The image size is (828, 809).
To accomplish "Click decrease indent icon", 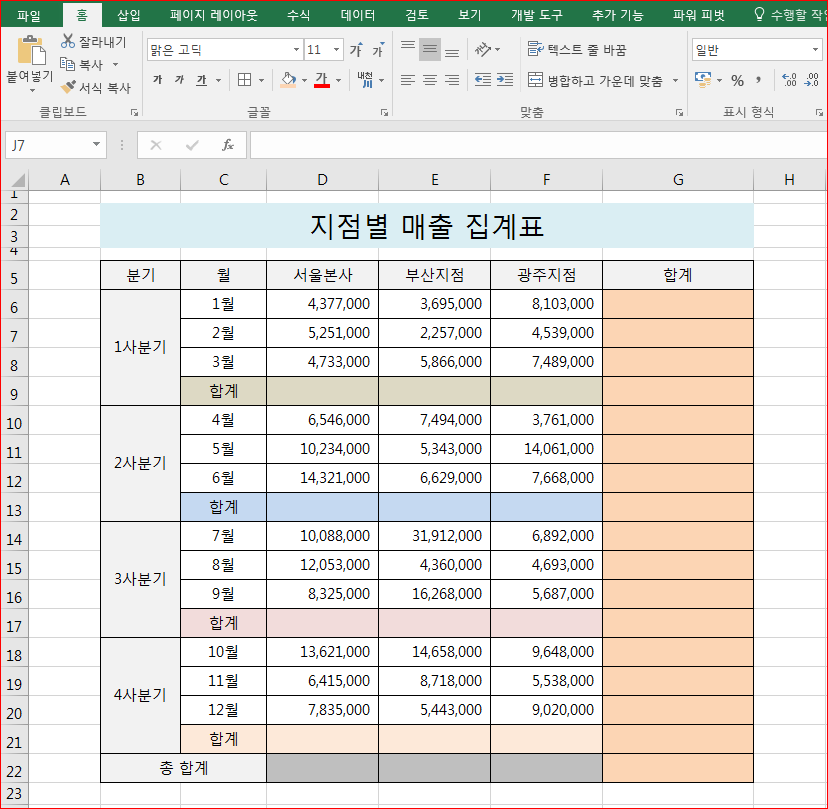I will [x=483, y=80].
